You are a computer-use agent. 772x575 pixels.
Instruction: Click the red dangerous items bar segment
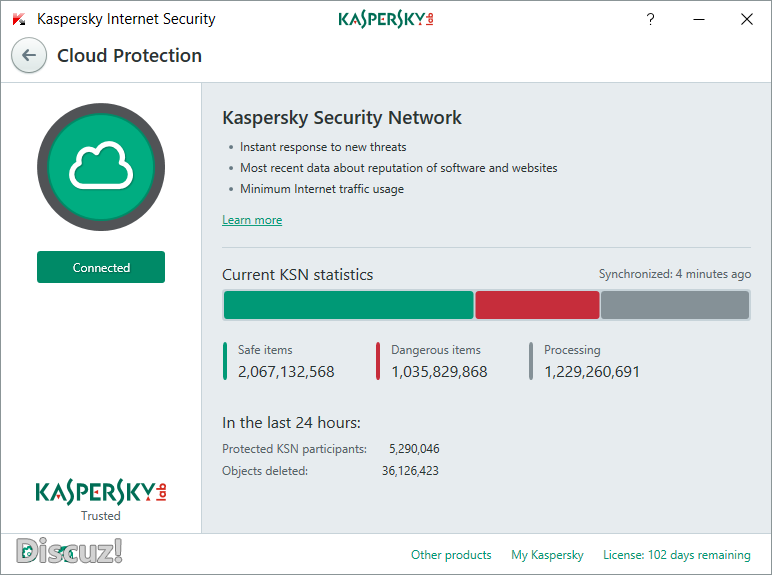[x=537, y=305]
